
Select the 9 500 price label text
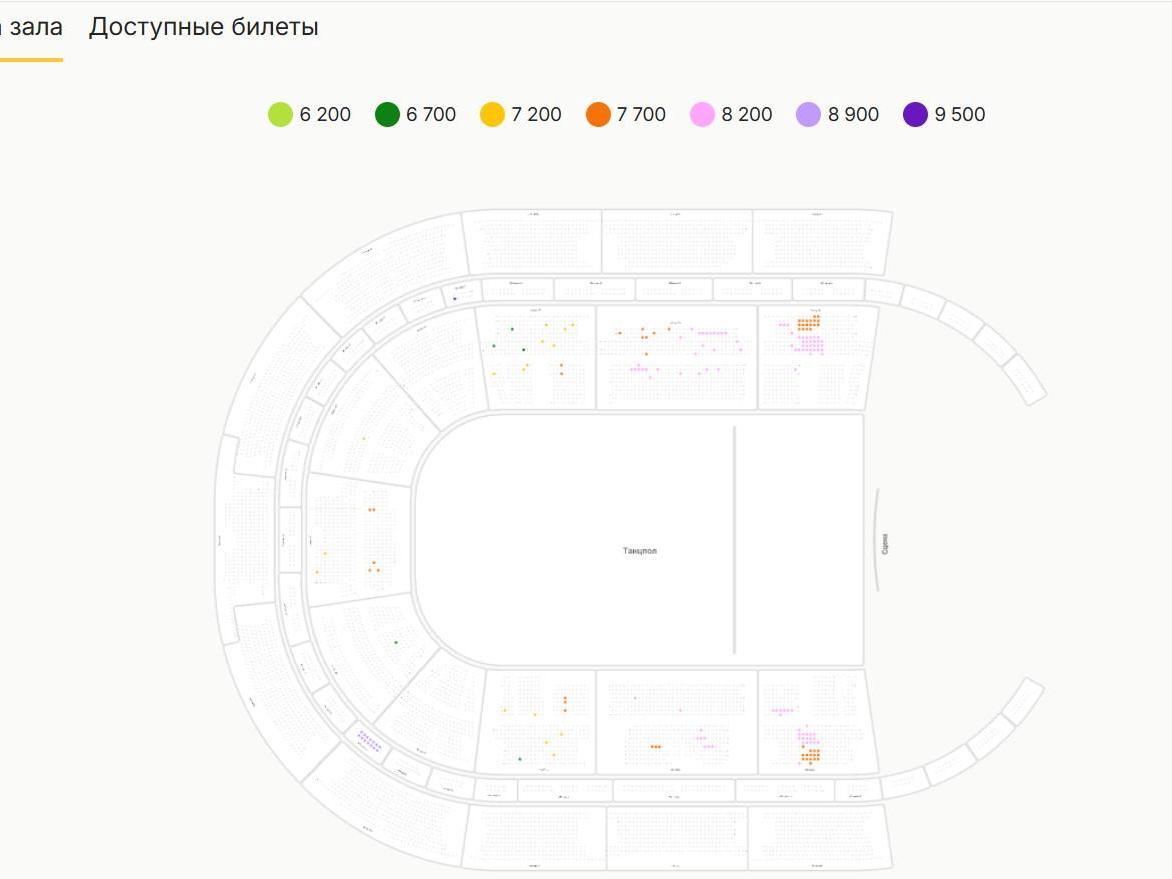tap(960, 115)
